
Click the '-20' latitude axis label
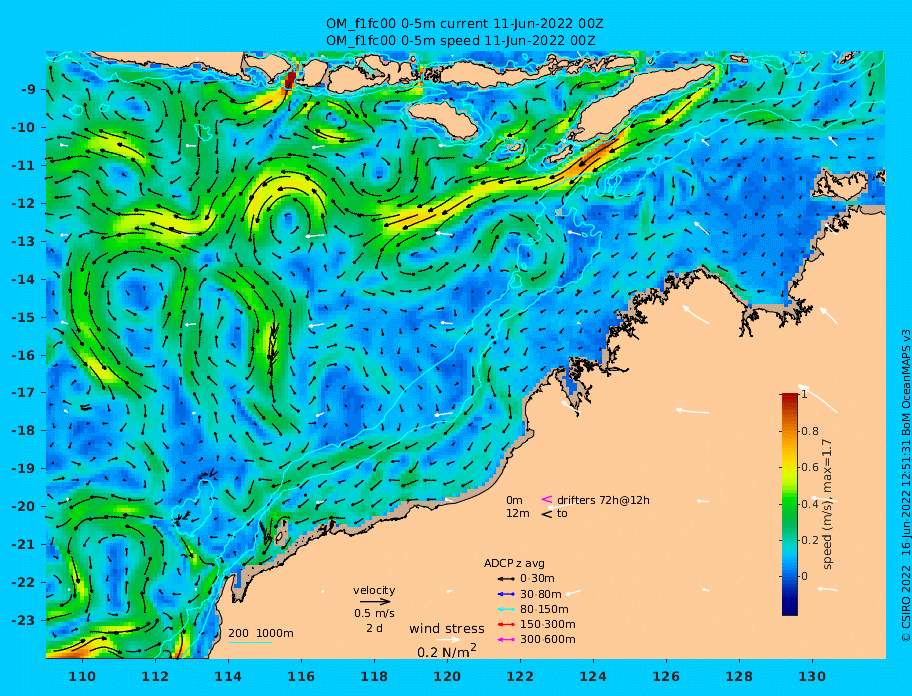point(24,506)
